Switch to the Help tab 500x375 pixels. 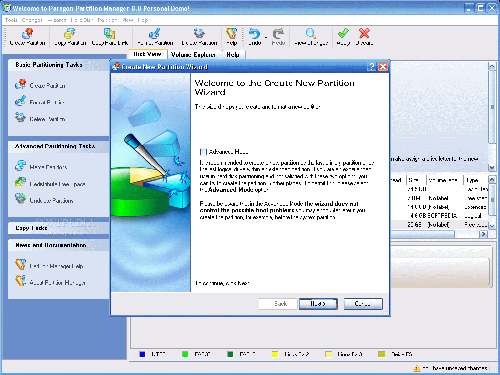tap(233, 55)
